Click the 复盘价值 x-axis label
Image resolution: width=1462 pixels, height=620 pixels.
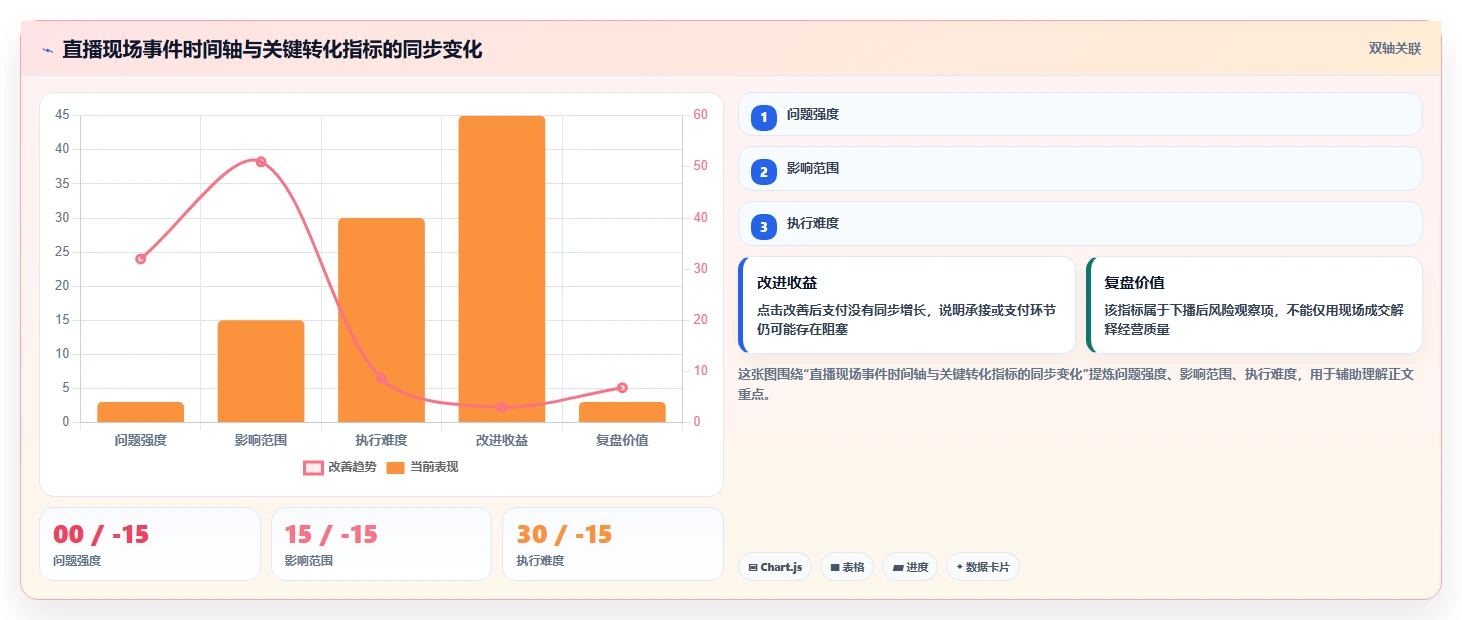tap(622, 440)
